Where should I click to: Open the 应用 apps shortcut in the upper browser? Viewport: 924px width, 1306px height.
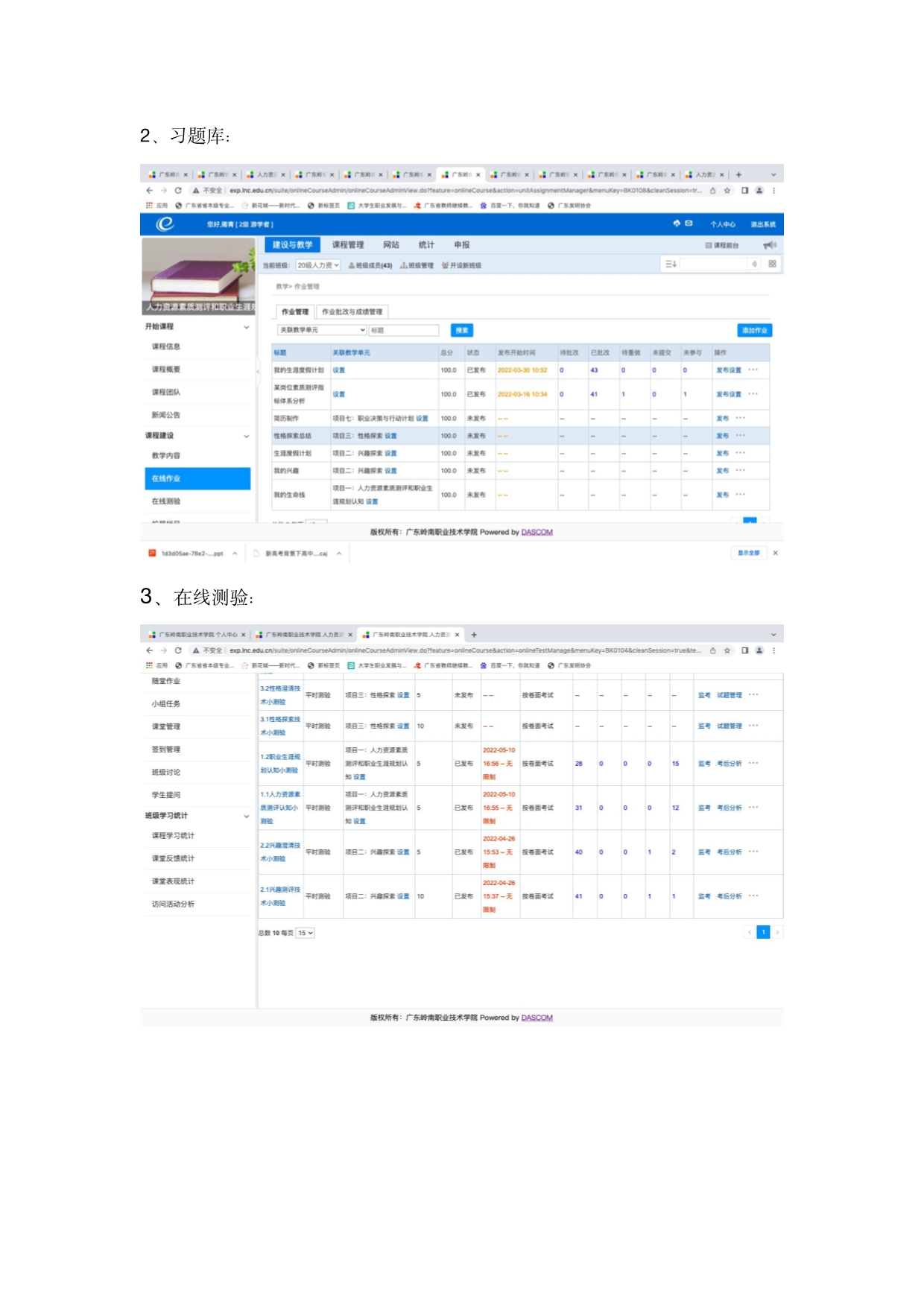(156, 206)
